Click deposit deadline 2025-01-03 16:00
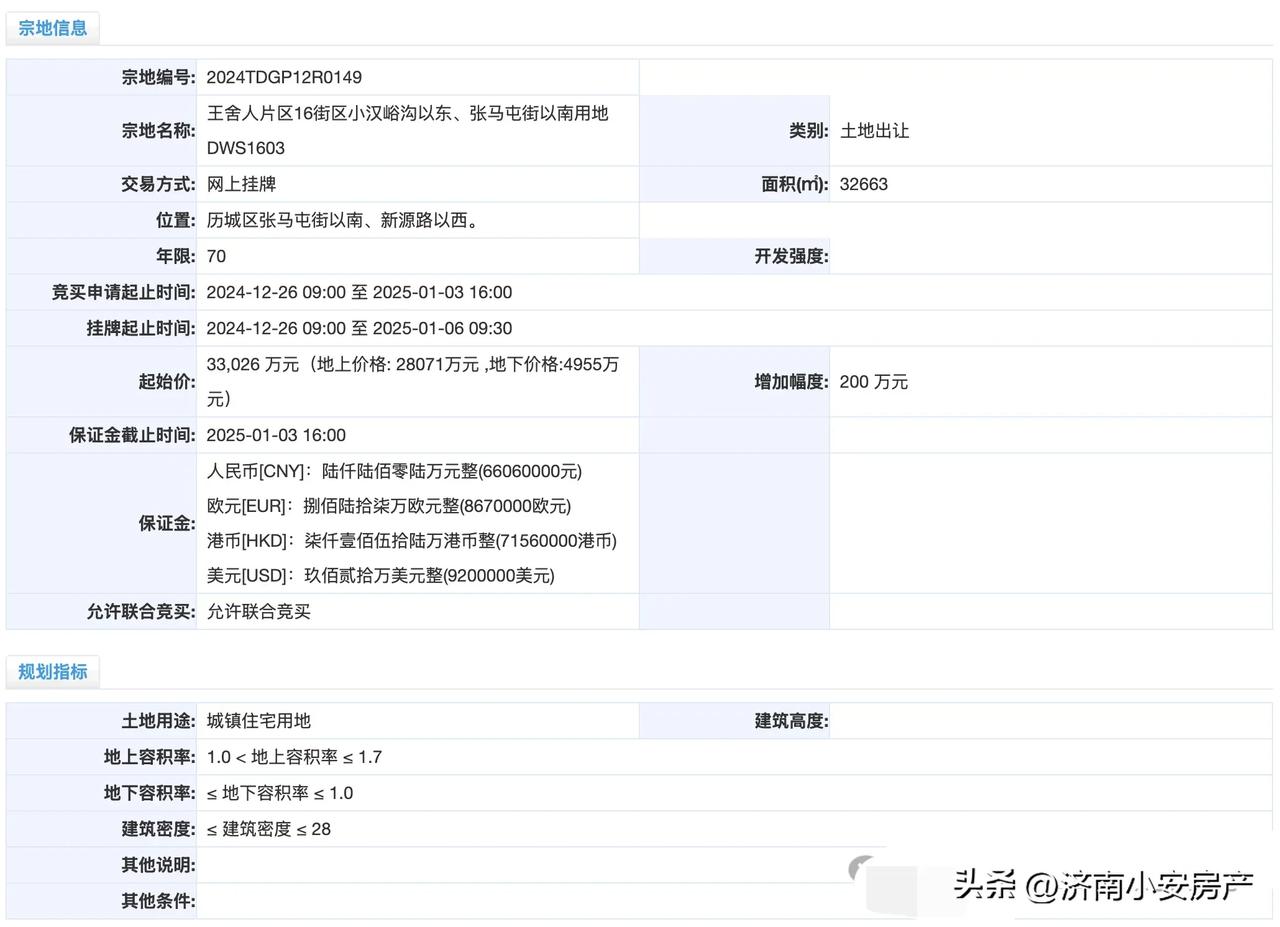Screen dimensions: 1280x927 276,435
